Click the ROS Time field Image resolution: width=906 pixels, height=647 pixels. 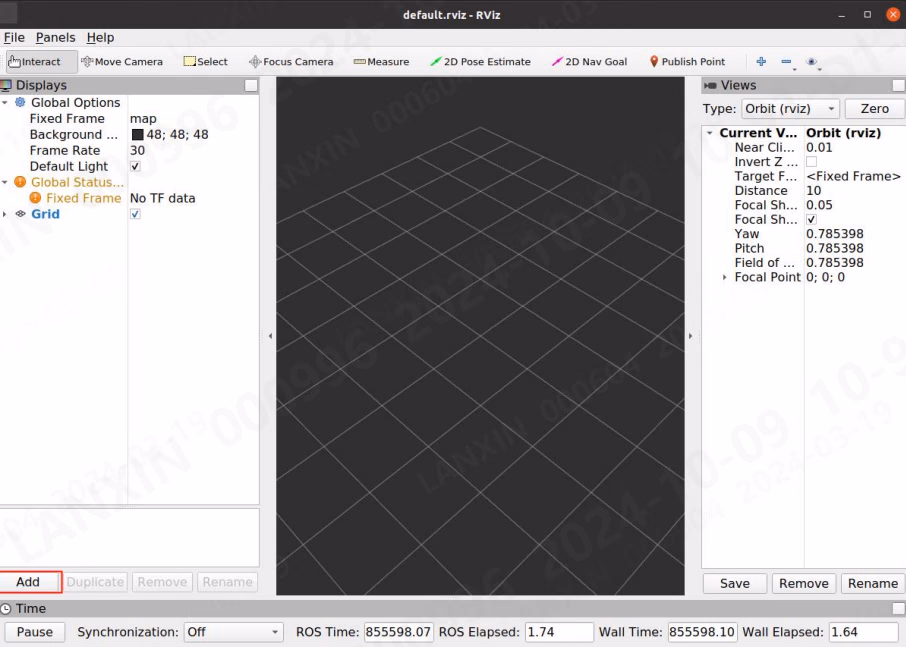(x=399, y=632)
